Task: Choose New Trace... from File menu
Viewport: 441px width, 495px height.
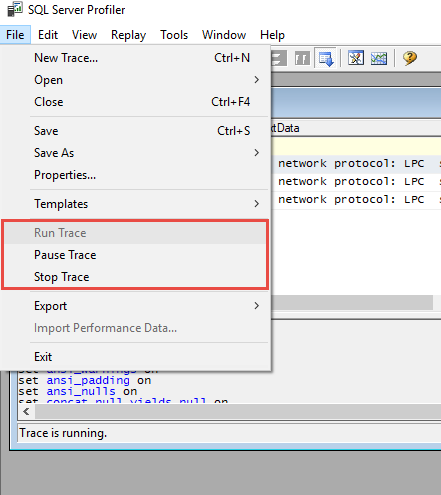Action: click(136, 58)
